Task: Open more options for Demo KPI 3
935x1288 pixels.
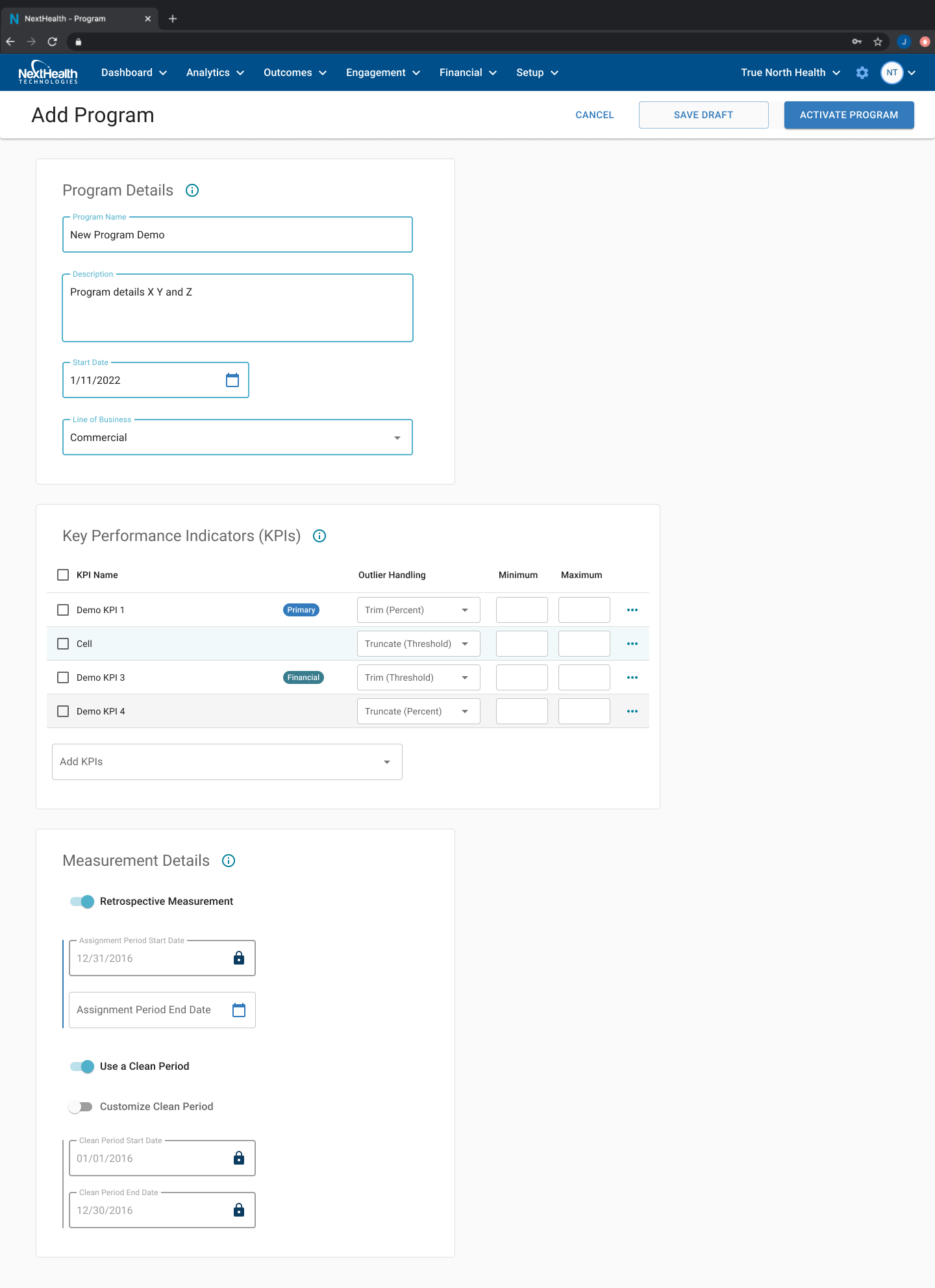Action: click(x=632, y=677)
